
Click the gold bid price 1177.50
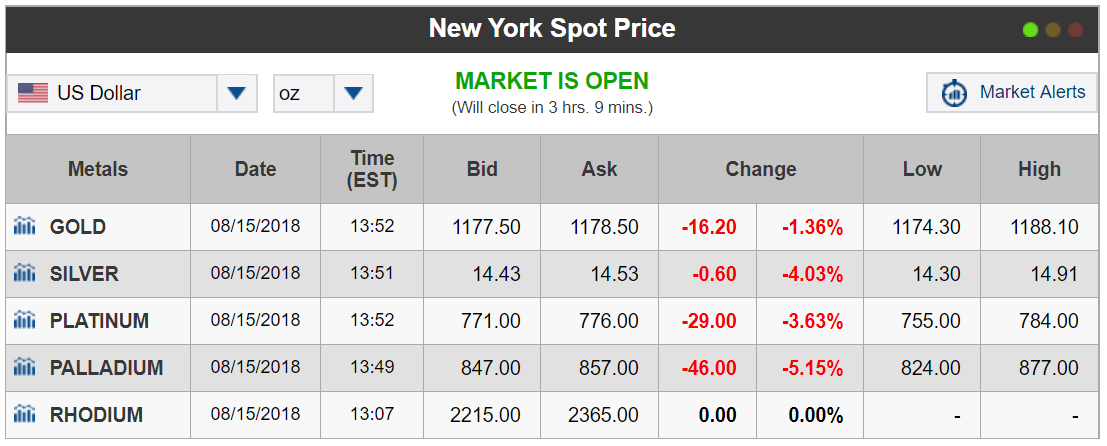pos(486,227)
